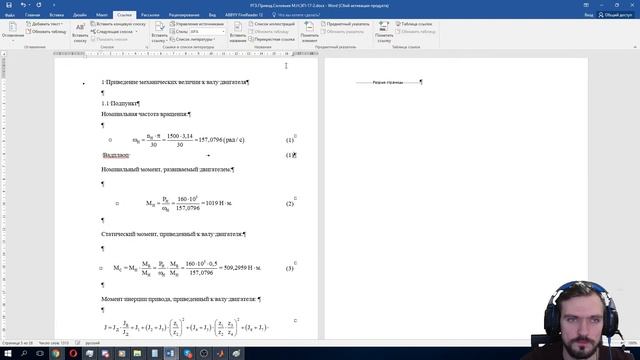
Task: Open ribbon display options icon
Action: pos(586,5)
